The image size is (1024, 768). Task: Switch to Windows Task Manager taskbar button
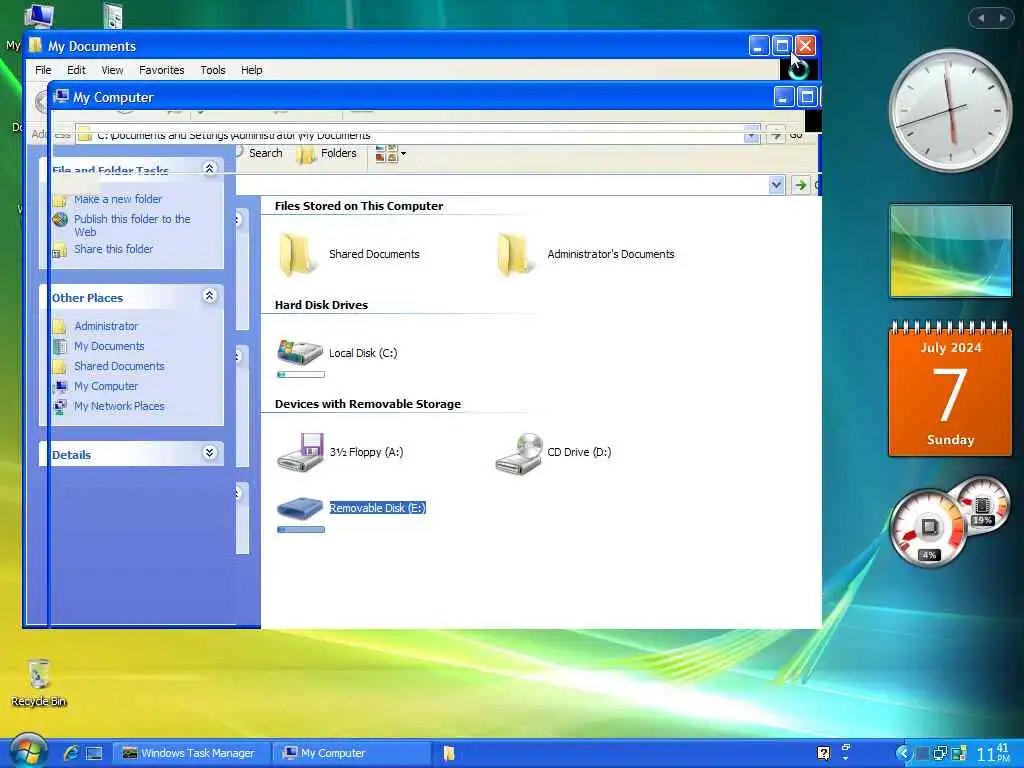191,753
